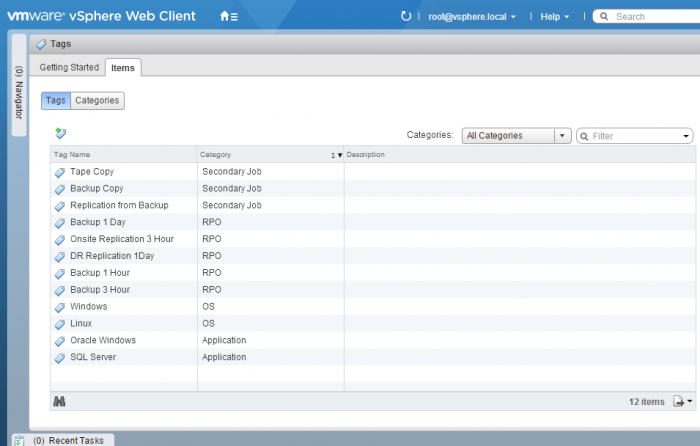Click the filter magnifier icon
The width and height of the screenshot is (700, 446).
click(584, 136)
